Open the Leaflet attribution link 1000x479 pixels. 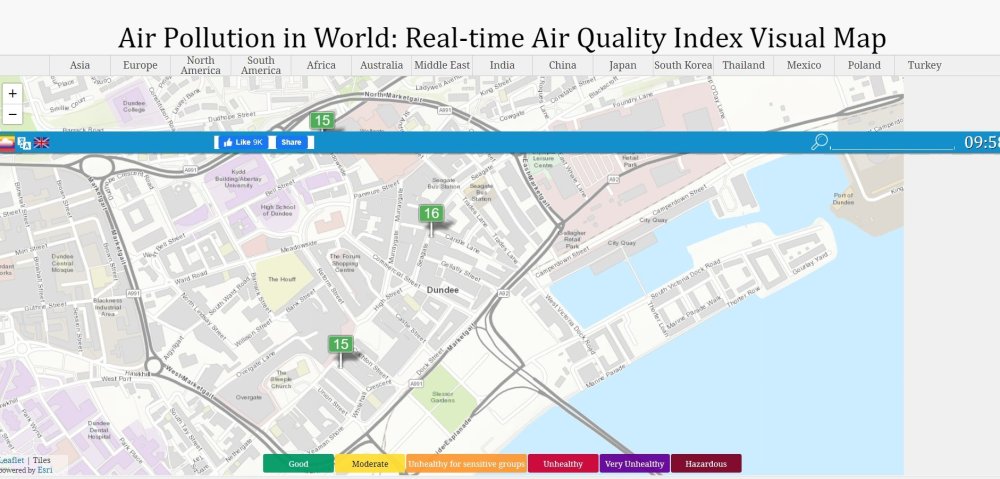(x=11, y=460)
